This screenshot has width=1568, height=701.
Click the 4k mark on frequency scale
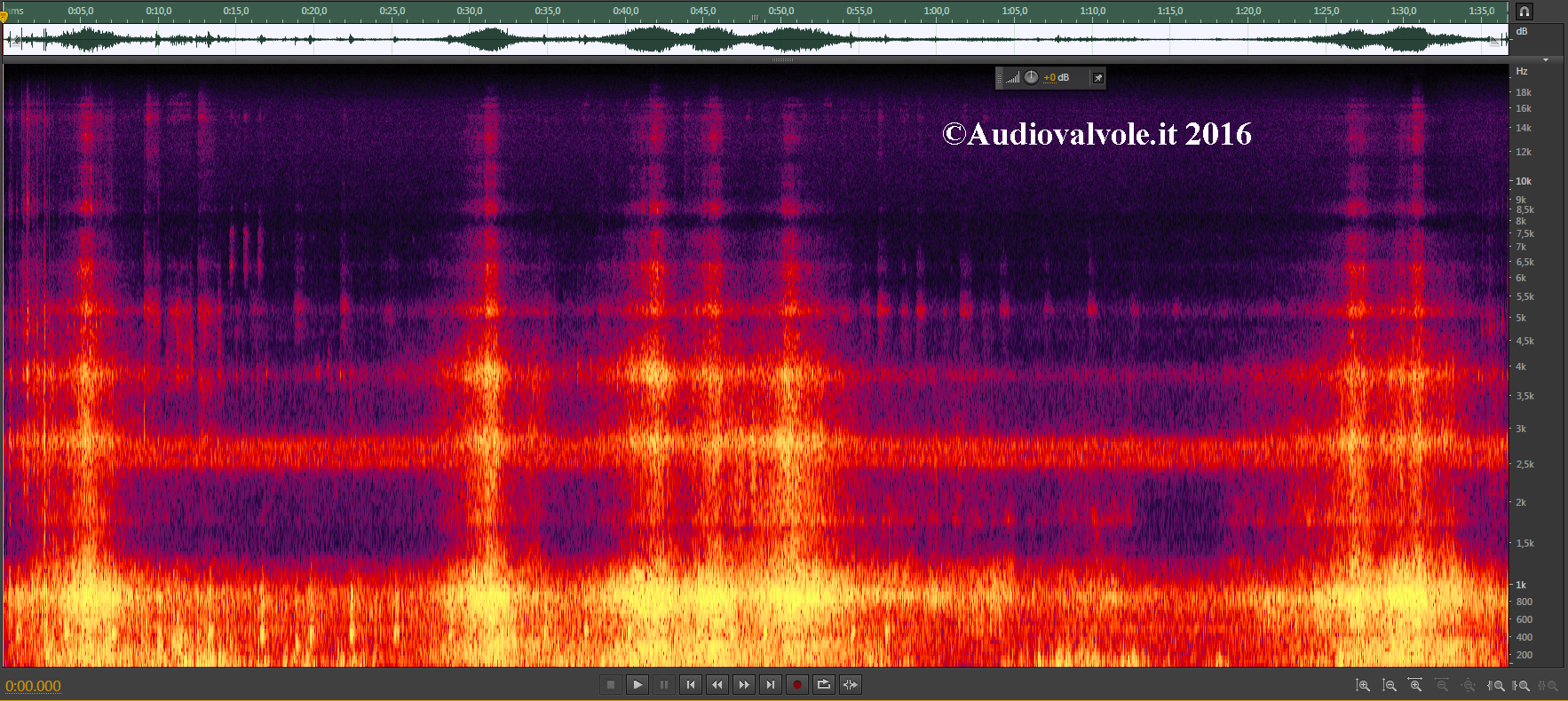[x=1520, y=366]
